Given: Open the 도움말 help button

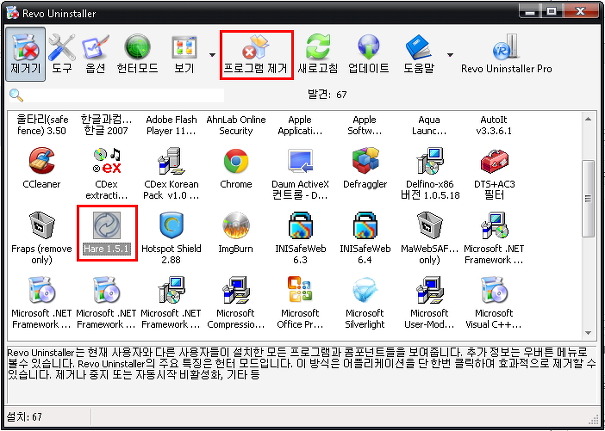Looking at the screenshot, I should [x=419, y=54].
